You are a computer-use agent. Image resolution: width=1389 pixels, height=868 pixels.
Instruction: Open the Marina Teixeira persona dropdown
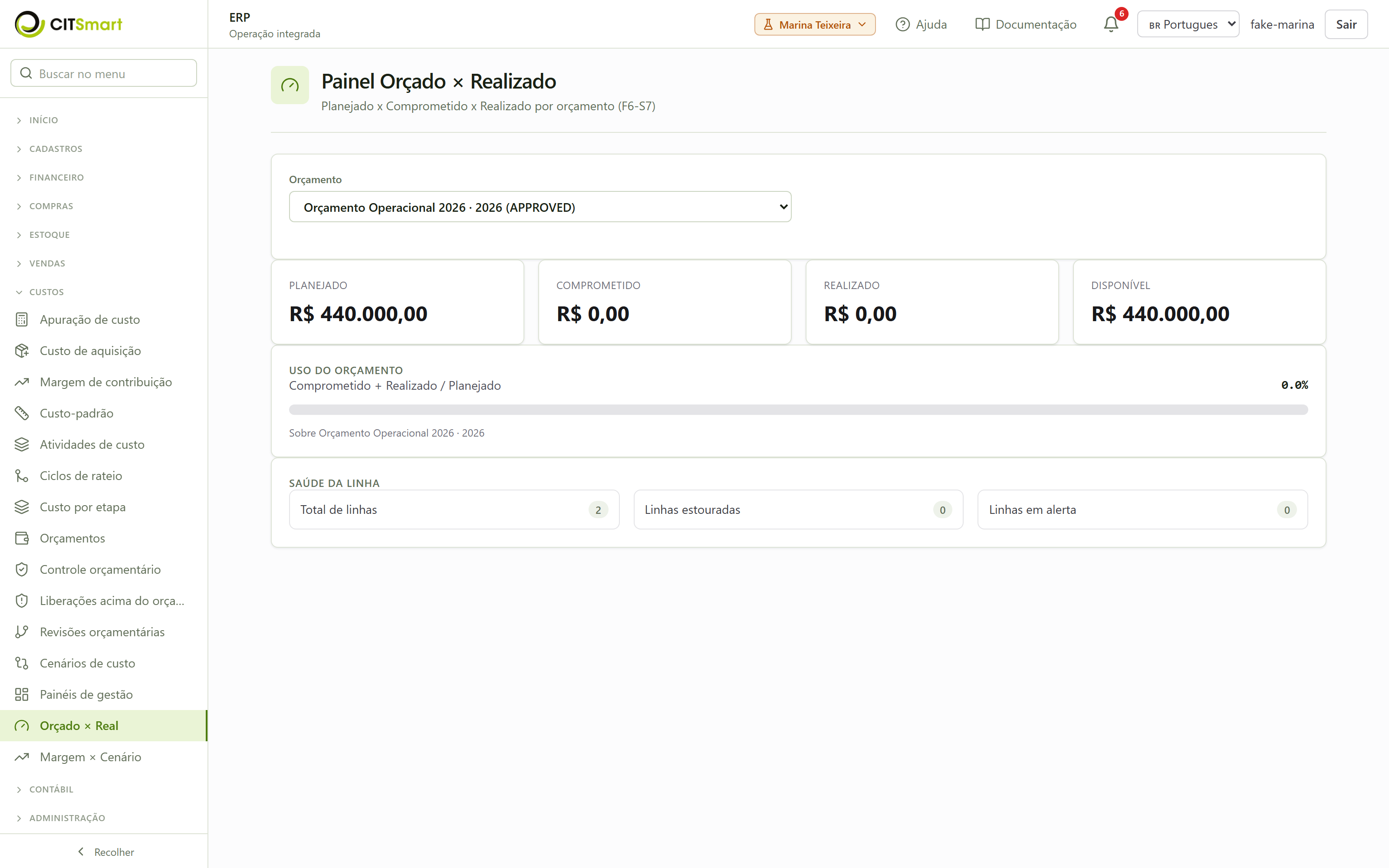pos(814,25)
